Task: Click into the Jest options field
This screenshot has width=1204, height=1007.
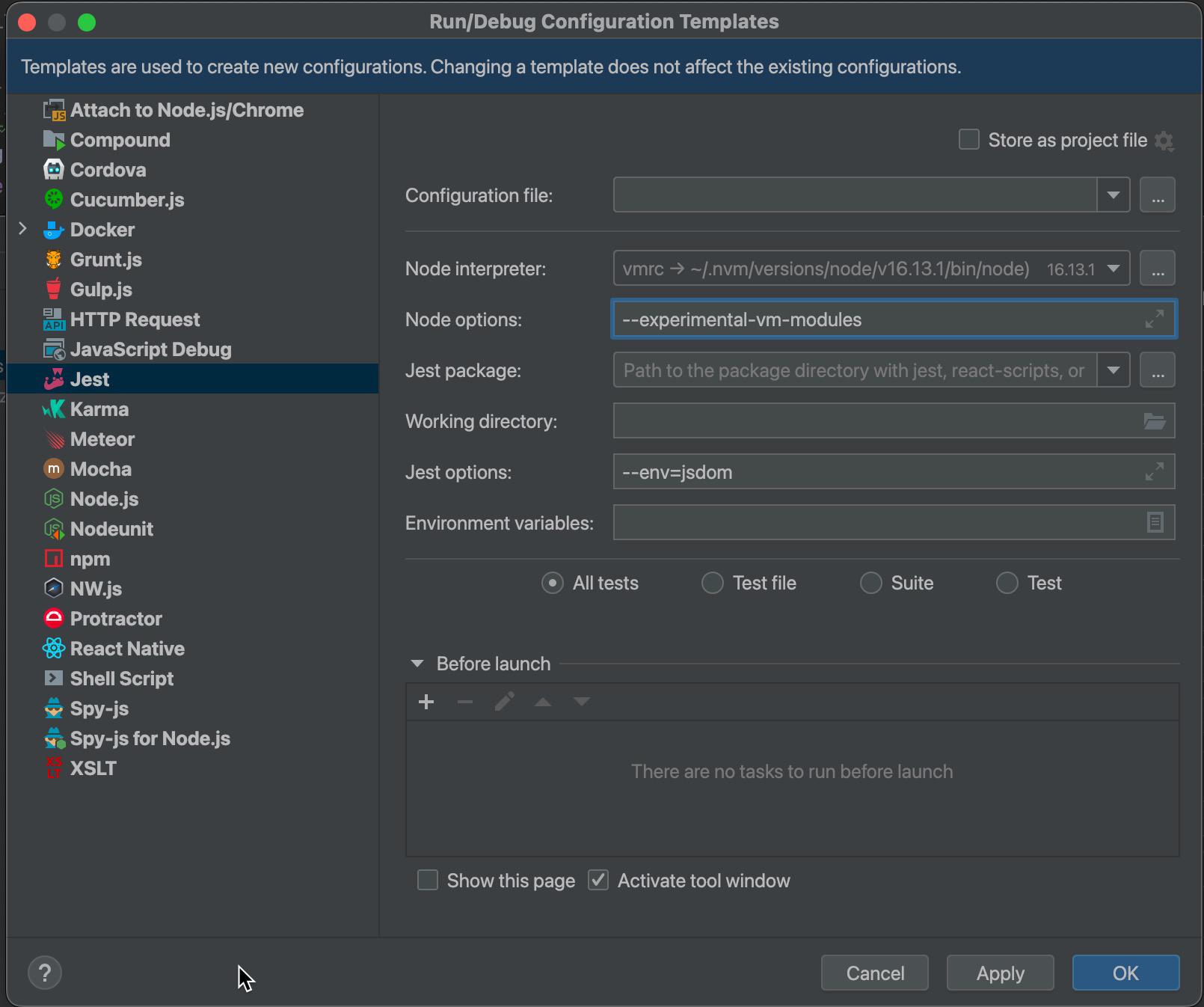Action: click(875, 472)
